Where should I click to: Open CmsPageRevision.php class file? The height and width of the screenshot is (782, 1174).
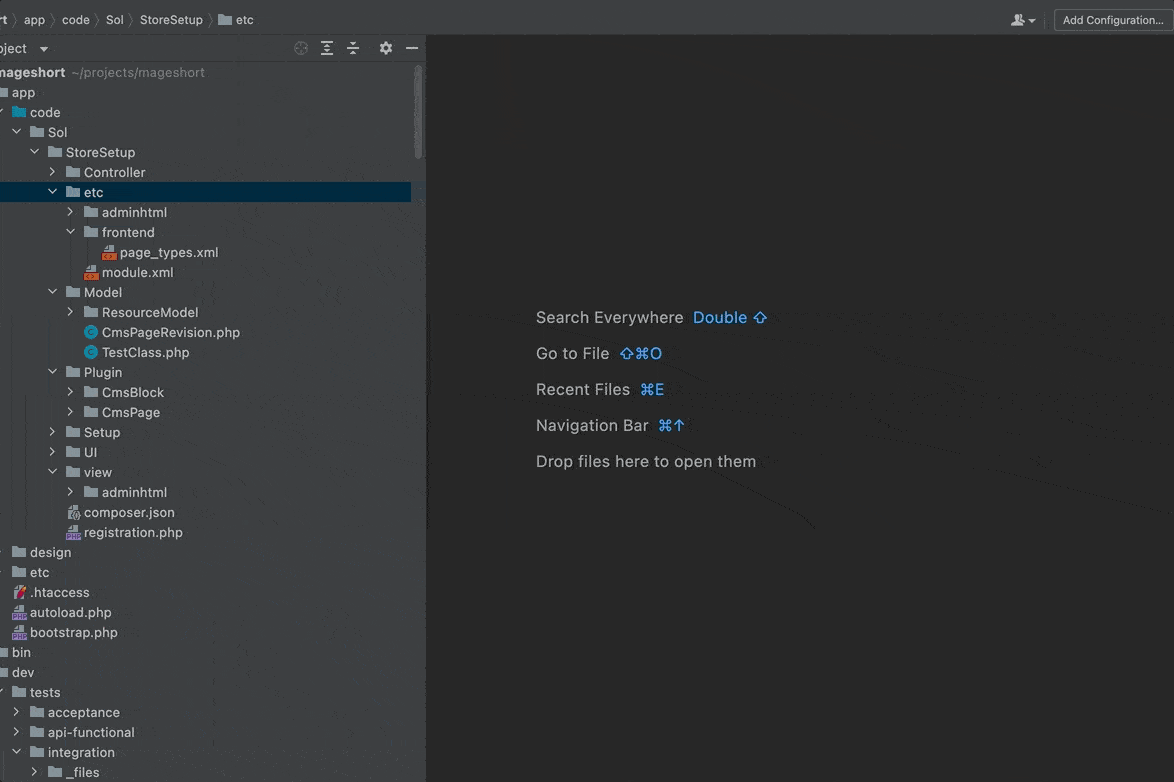point(170,332)
